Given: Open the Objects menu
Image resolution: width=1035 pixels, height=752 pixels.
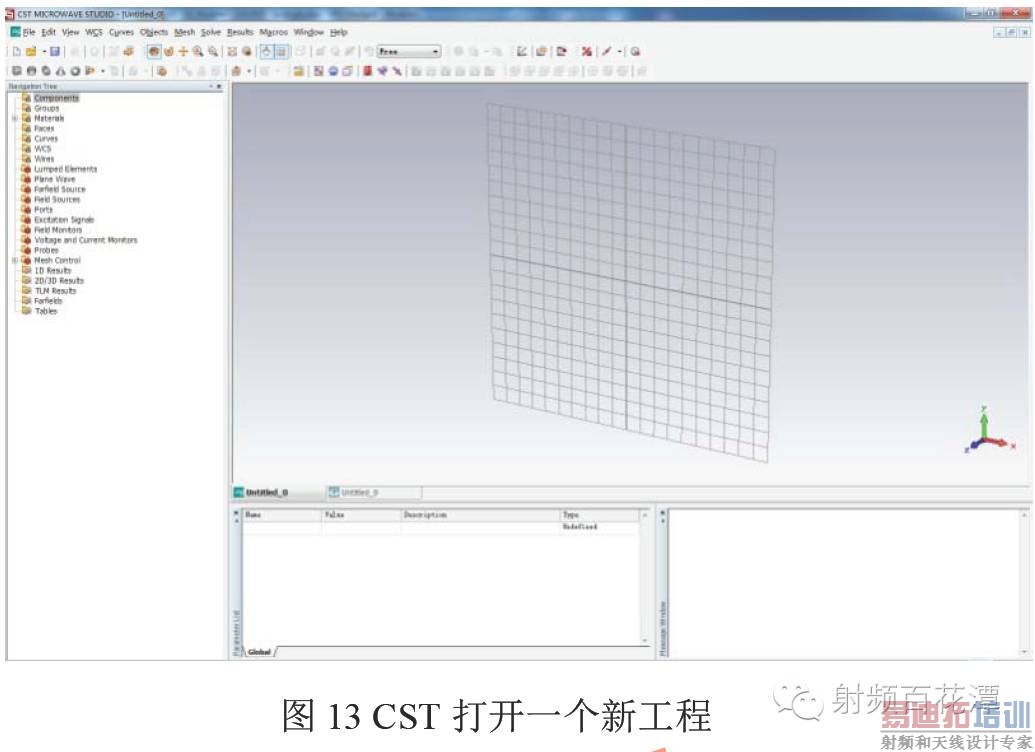Looking at the screenshot, I should [154, 32].
